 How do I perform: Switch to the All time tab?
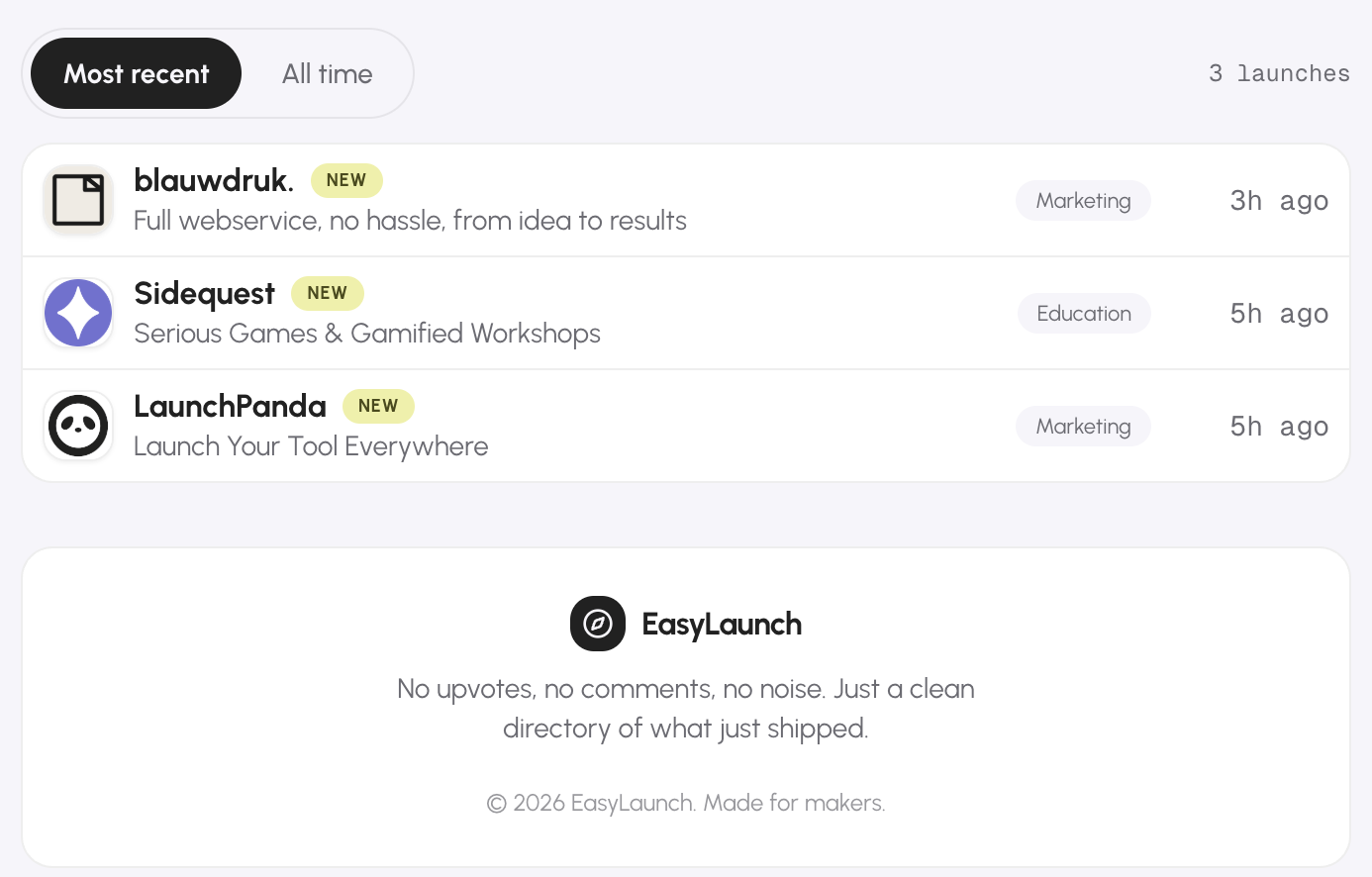tap(327, 73)
